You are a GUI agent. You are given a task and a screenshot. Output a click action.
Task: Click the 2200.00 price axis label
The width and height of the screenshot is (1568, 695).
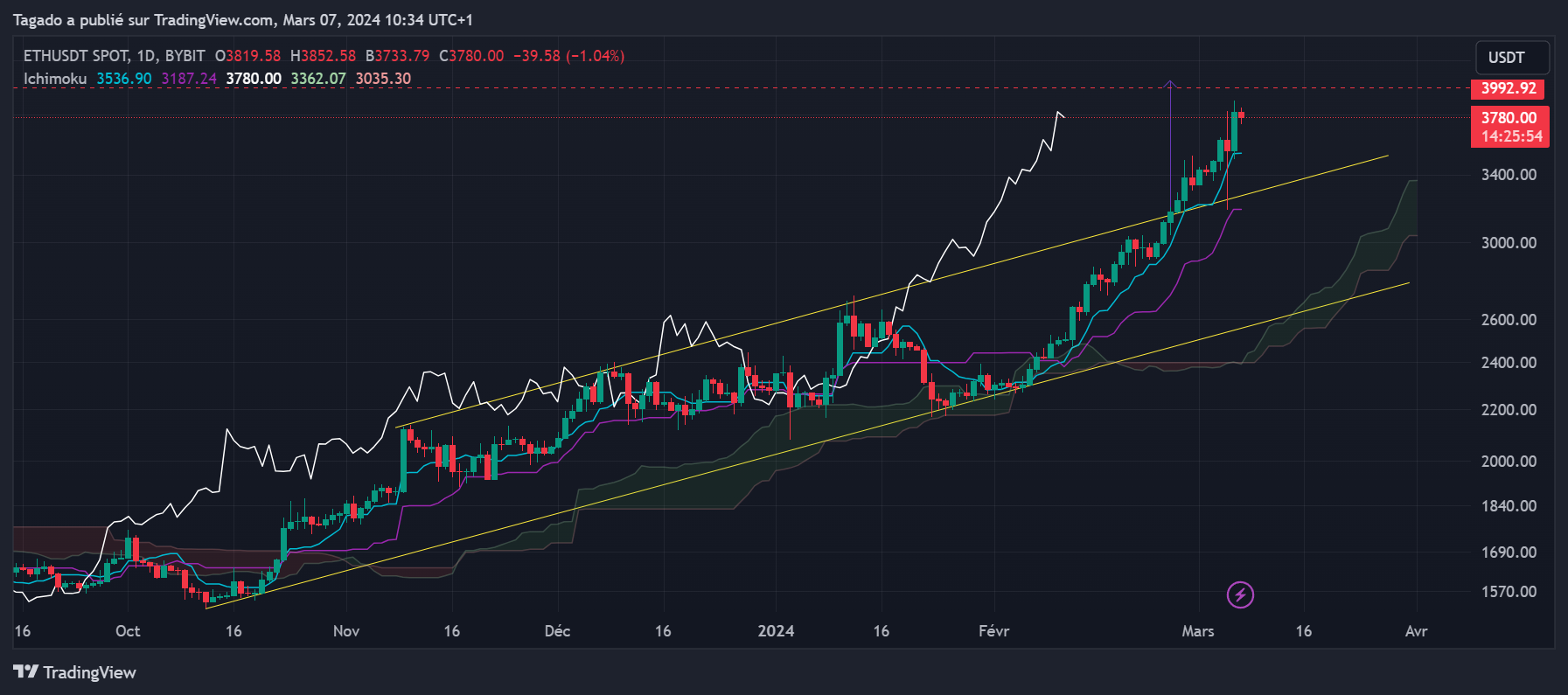1509,410
